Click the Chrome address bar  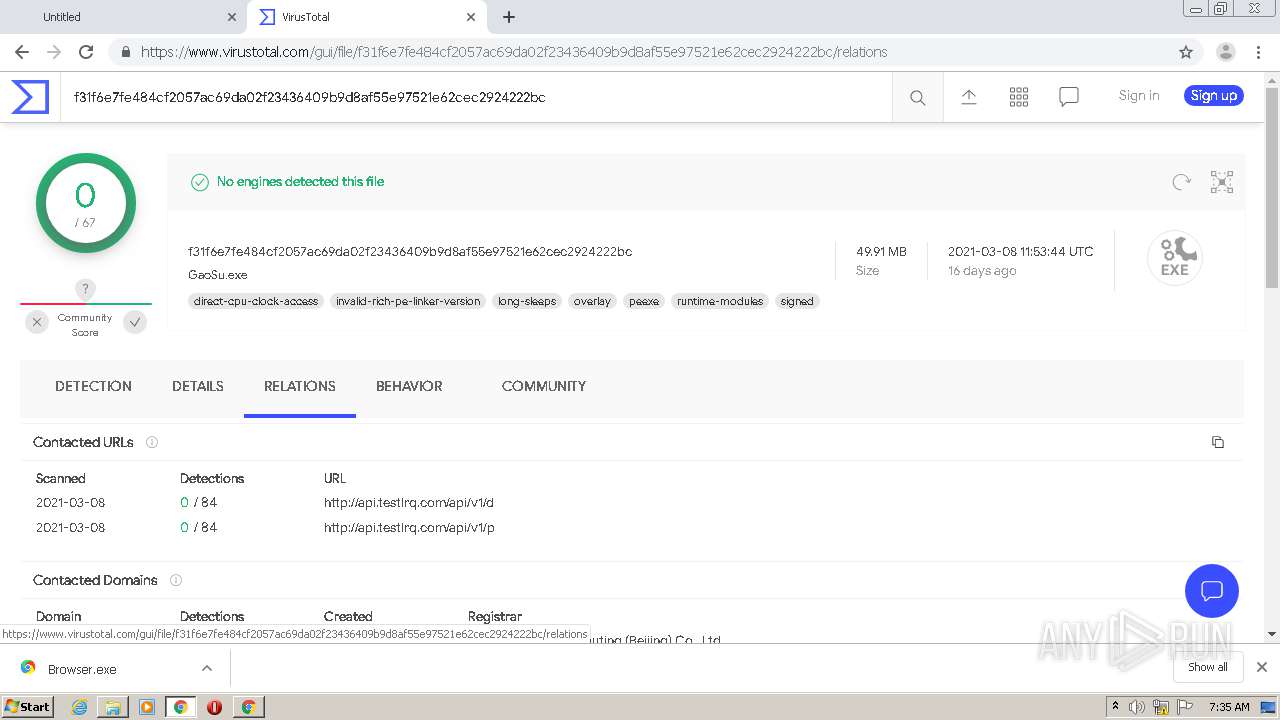(640, 52)
